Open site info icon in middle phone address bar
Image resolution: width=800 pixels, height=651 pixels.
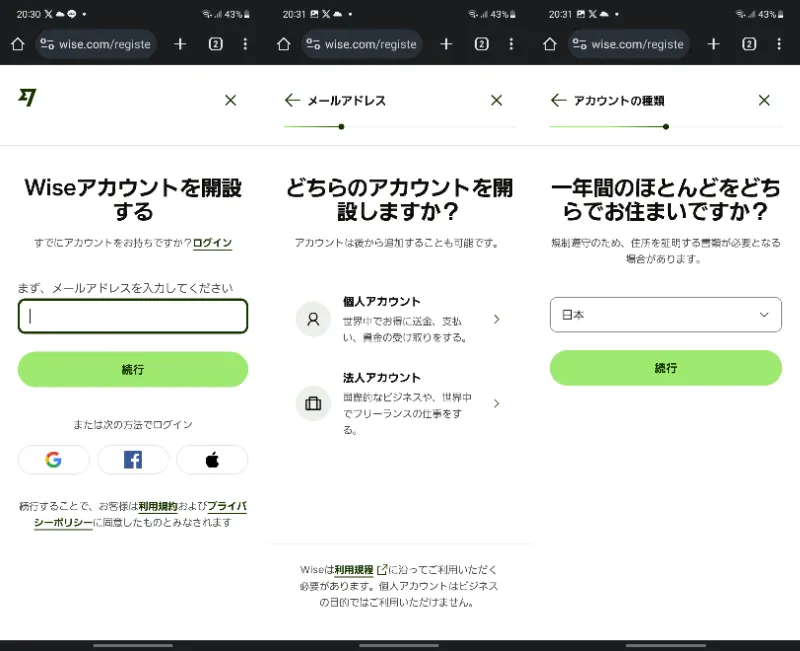313,44
